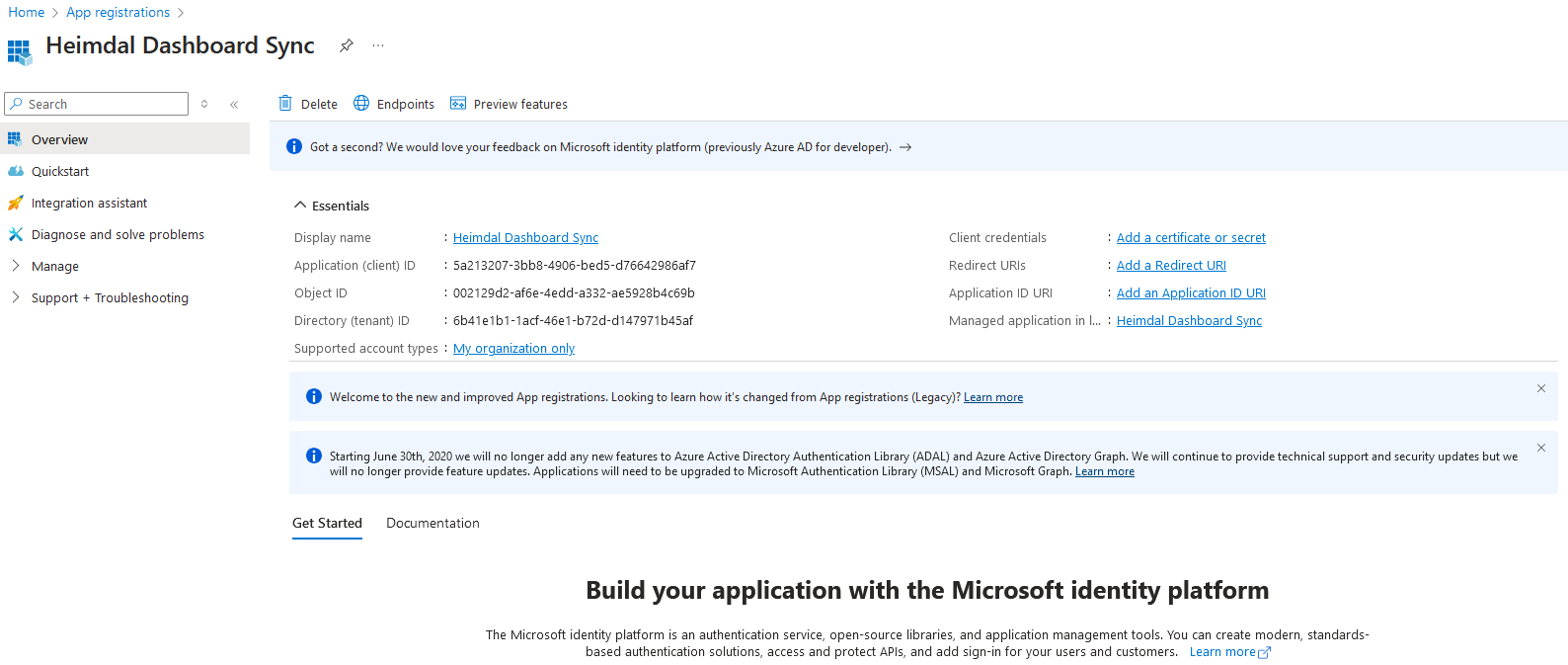Click the info icon in ADAL notice
The height and width of the screenshot is (665, 1568).
pyautogui.click(x=314, y=456)
